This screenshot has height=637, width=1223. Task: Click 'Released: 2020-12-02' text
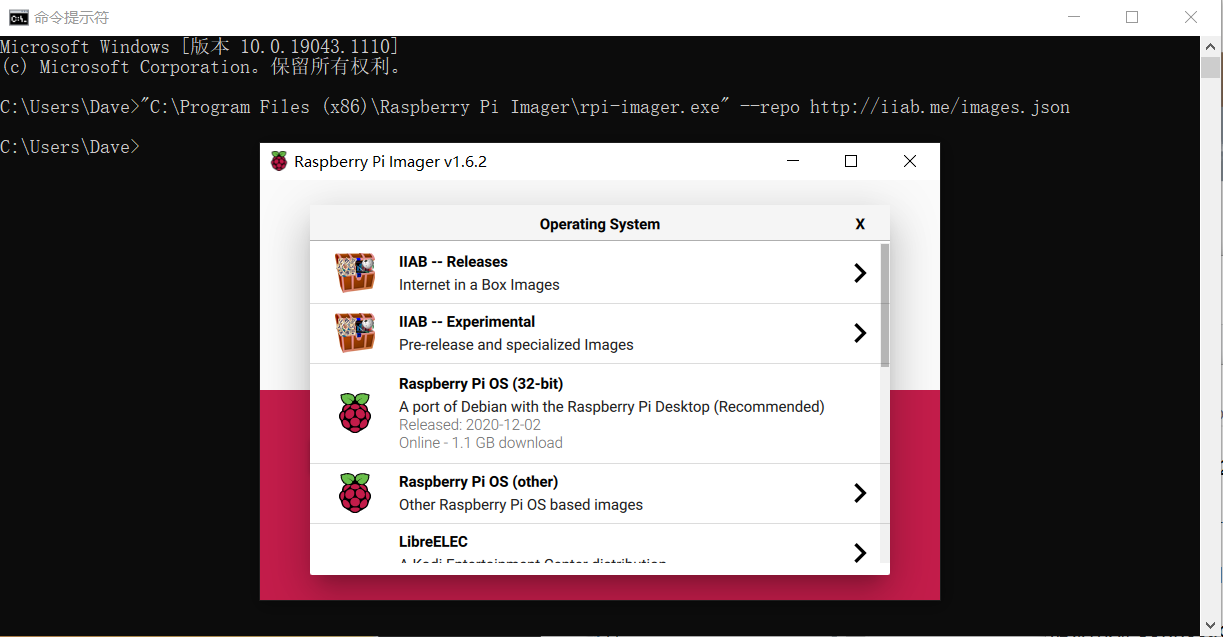tap(470, 425)
